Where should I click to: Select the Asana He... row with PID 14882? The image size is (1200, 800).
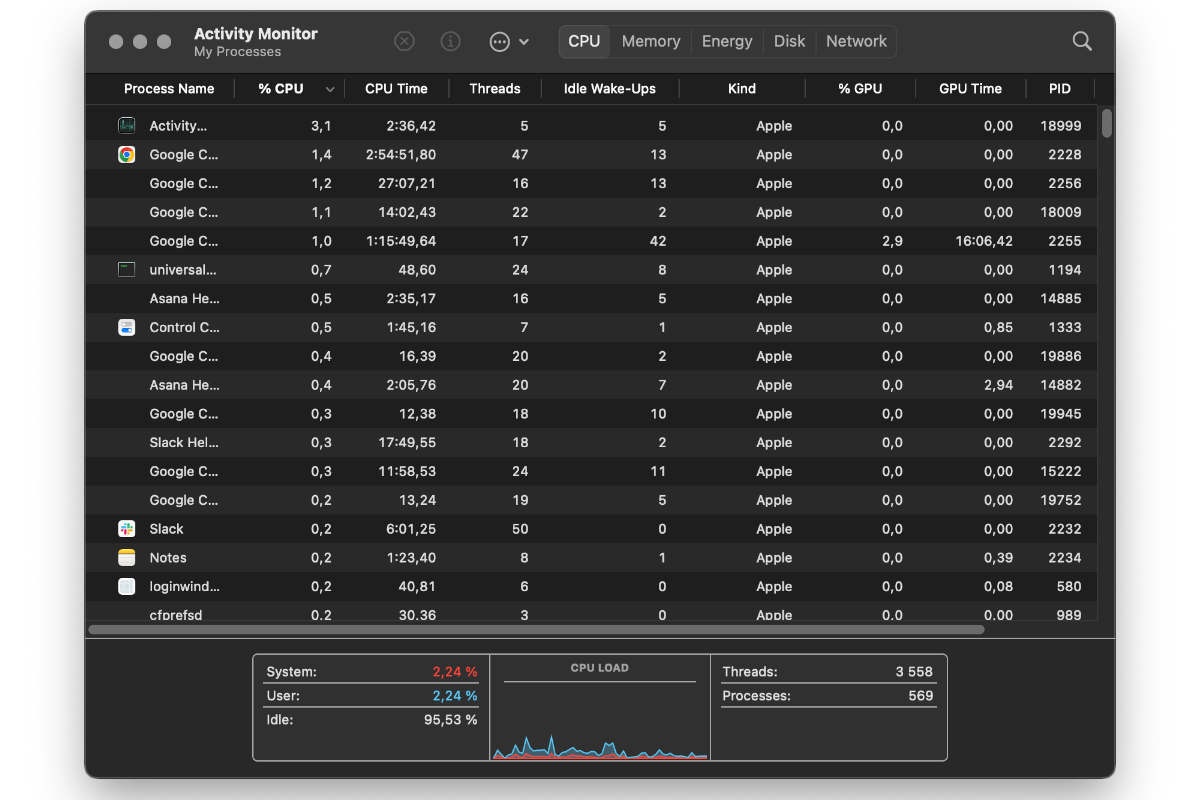pos(591,385)
